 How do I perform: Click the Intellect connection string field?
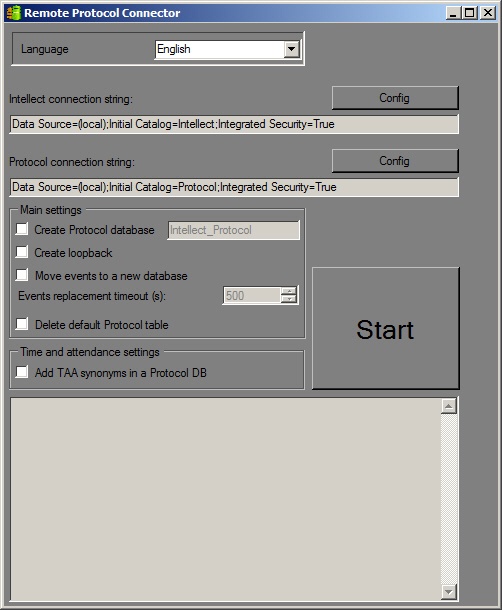(x=234, y=124)
